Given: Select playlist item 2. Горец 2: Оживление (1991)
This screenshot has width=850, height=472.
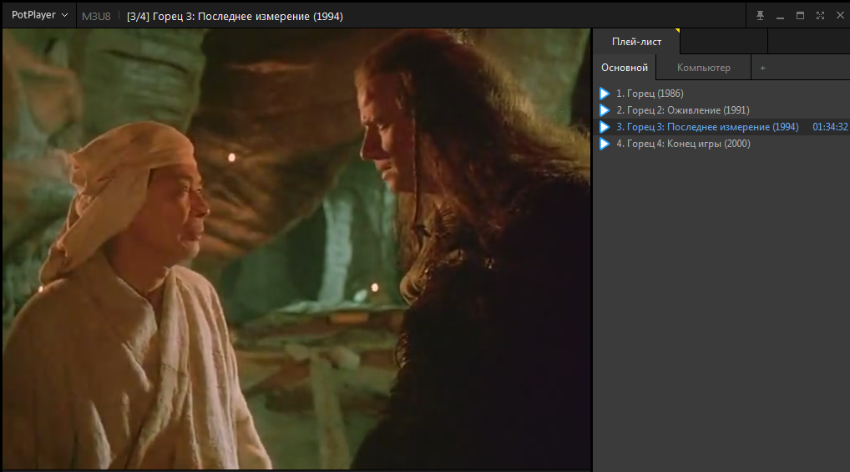Looking at the screenshot, I should tap(722, 111).
